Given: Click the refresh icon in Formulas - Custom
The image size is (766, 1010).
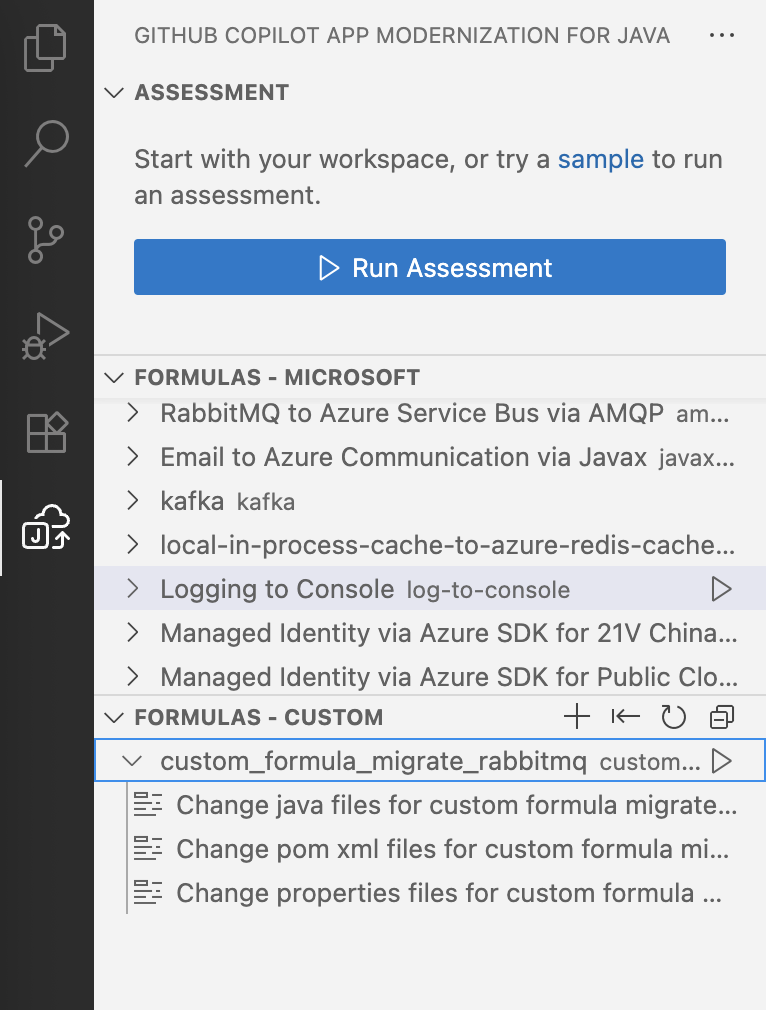Looking at the screenshot, I should [x=673, y=717].
